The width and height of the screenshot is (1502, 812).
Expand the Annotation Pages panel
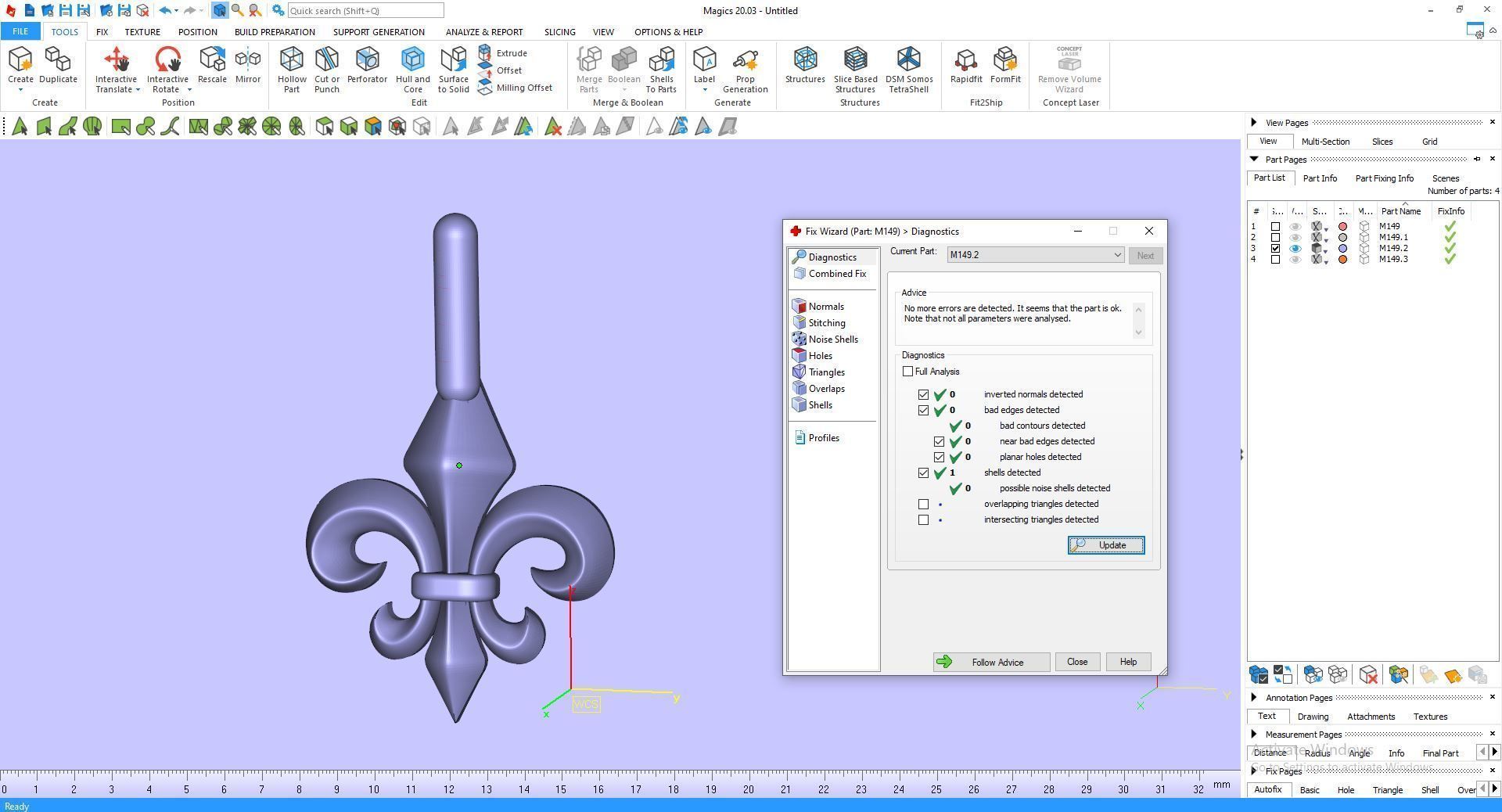[x=1254, y=698]
